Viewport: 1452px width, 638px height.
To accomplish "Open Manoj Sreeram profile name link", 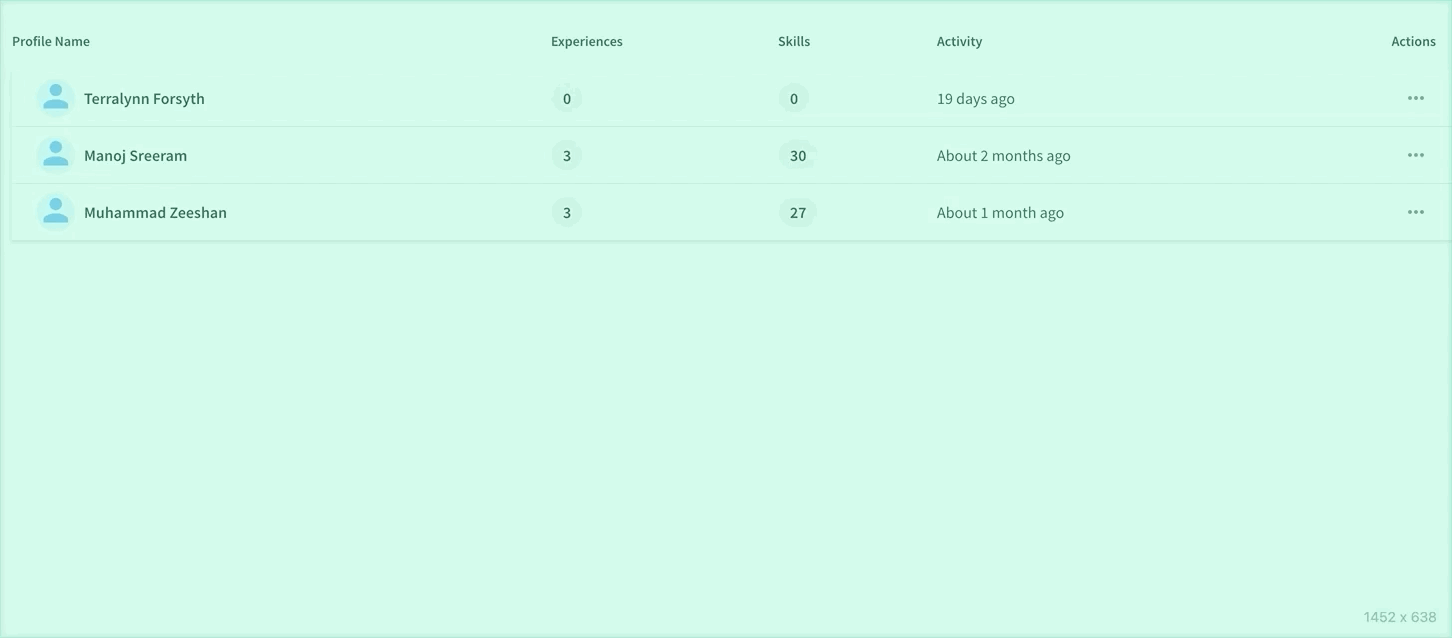I will pos(135,155).
